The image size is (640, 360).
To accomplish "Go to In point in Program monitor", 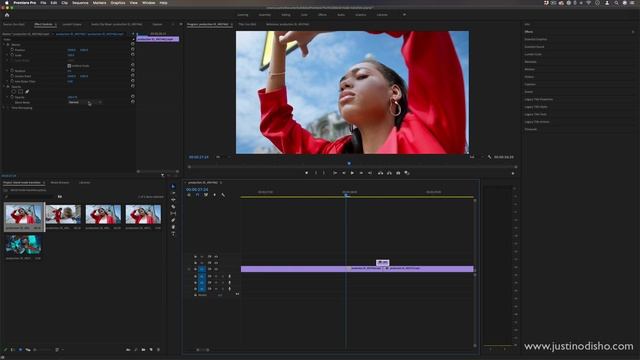I will pos(335,173).
